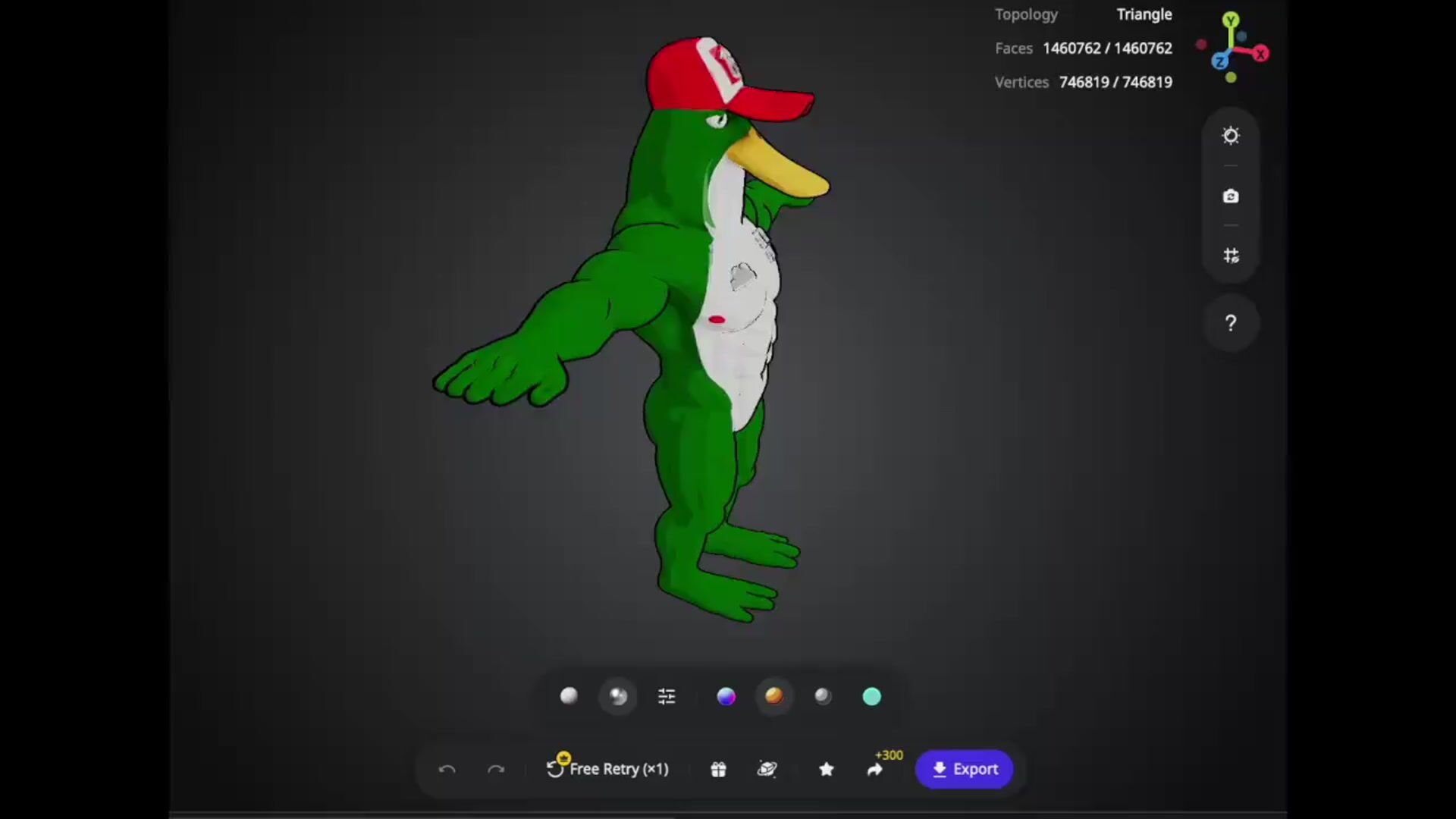Click the Export button
1456x819 pixels.
tap(964, 769)
